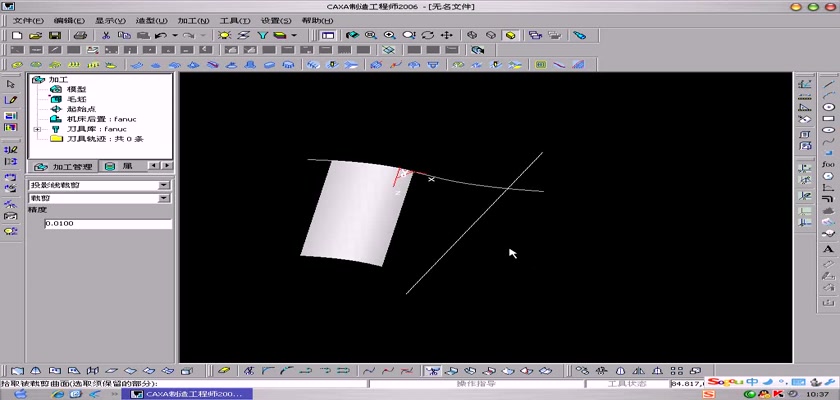The image size is (840, 400).
Task: Select 起始点 item in machining tree
Action: coord(81,109)
